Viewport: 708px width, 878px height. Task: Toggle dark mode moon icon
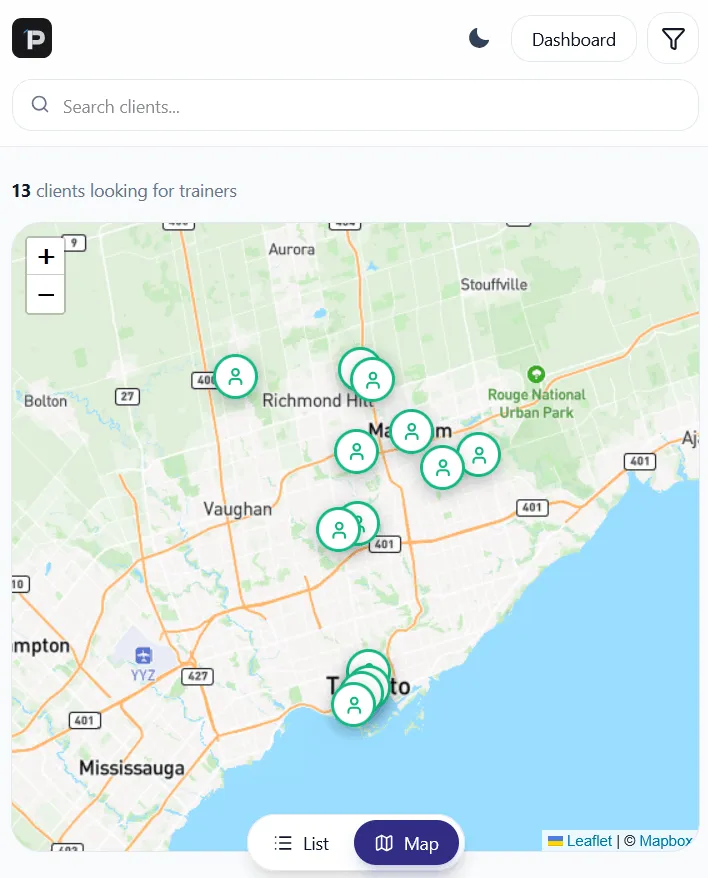tap(479, 39)
